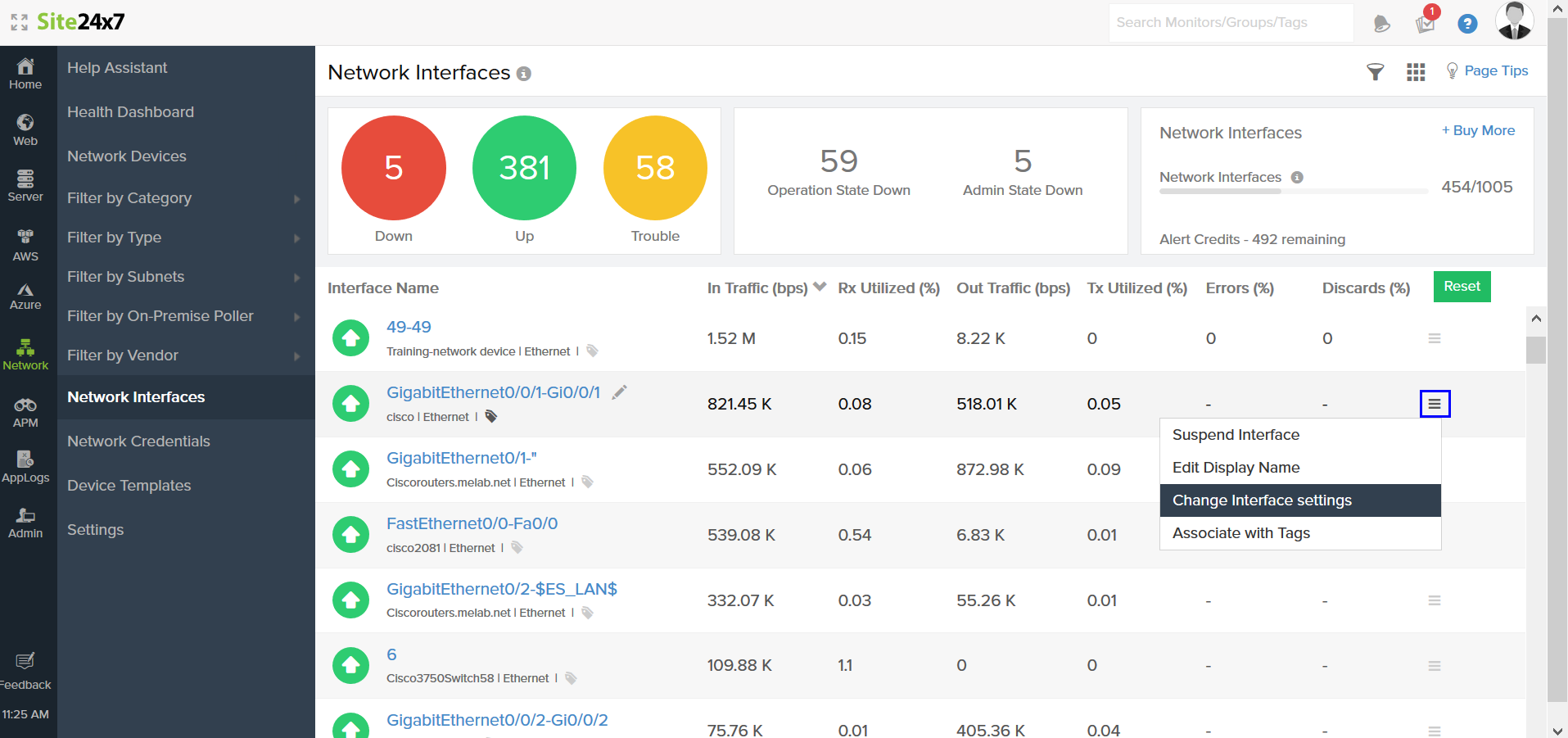The height and width of the screenshot is (738, 1568).
Task: Expand Filter by Vendor submenu
Action: coord(297,356)
